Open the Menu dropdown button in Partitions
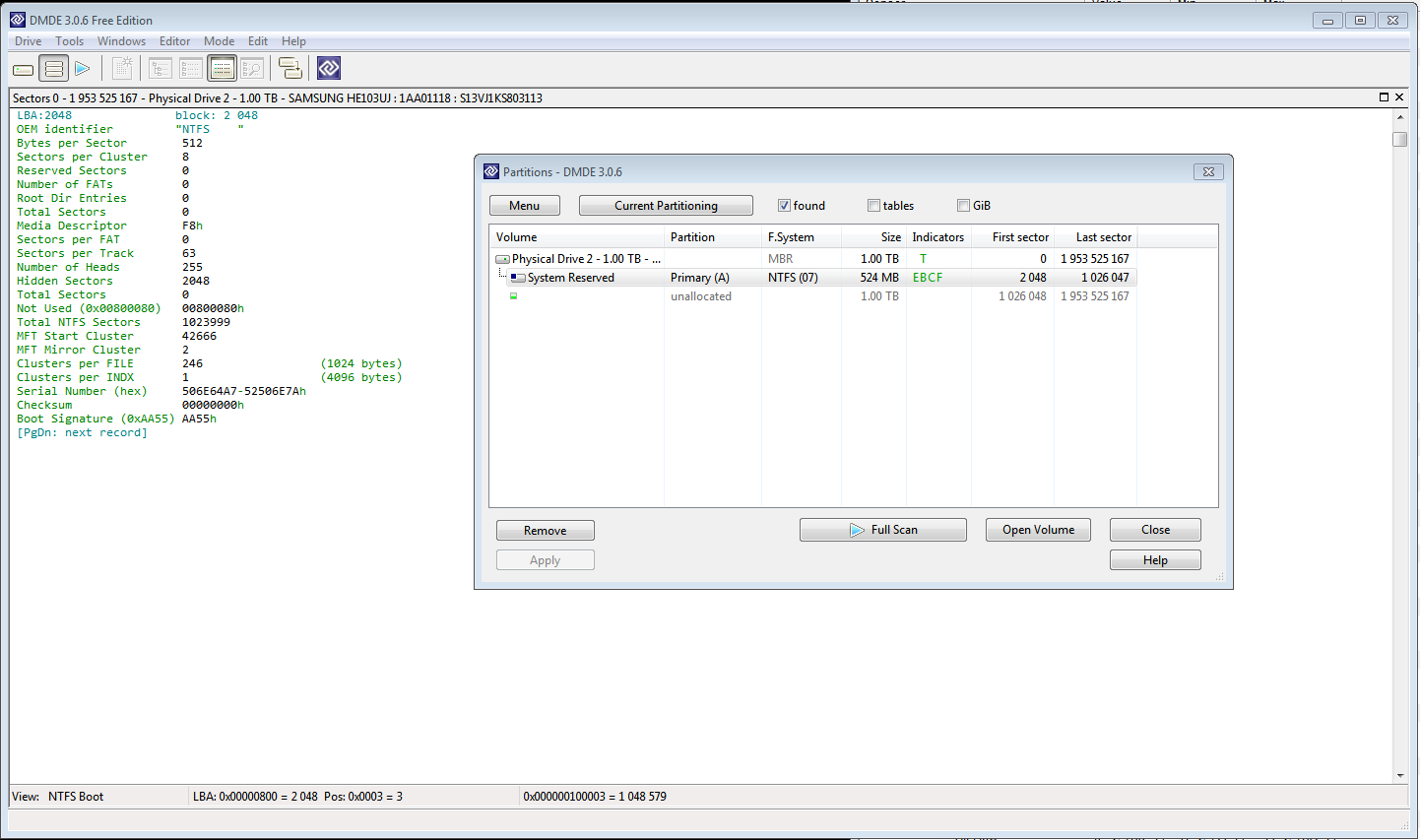Image resolution: width=1420 pixels, height=840 pixels. tap(525, 206)
